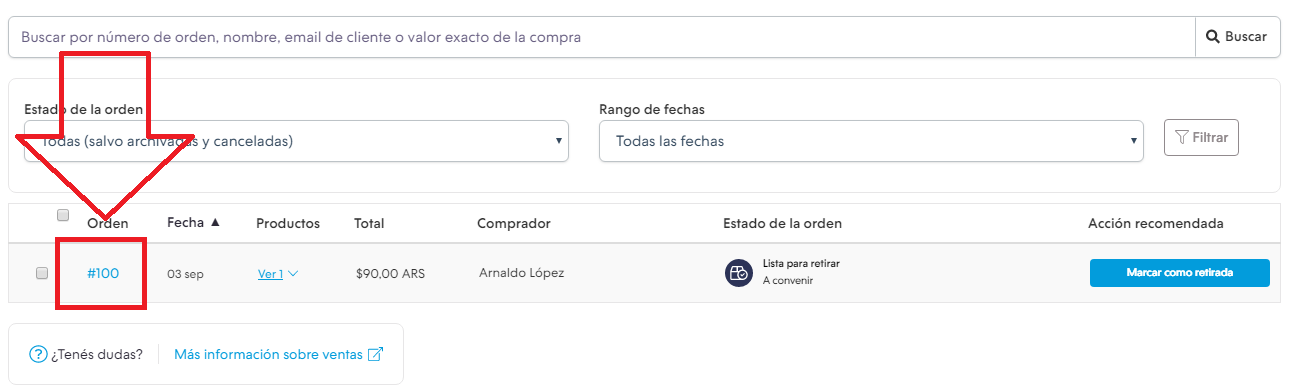The width and height of the screenshot is (1293, 391).
Task: Click Marcar como retirada button
Action: coord(1180,273)
